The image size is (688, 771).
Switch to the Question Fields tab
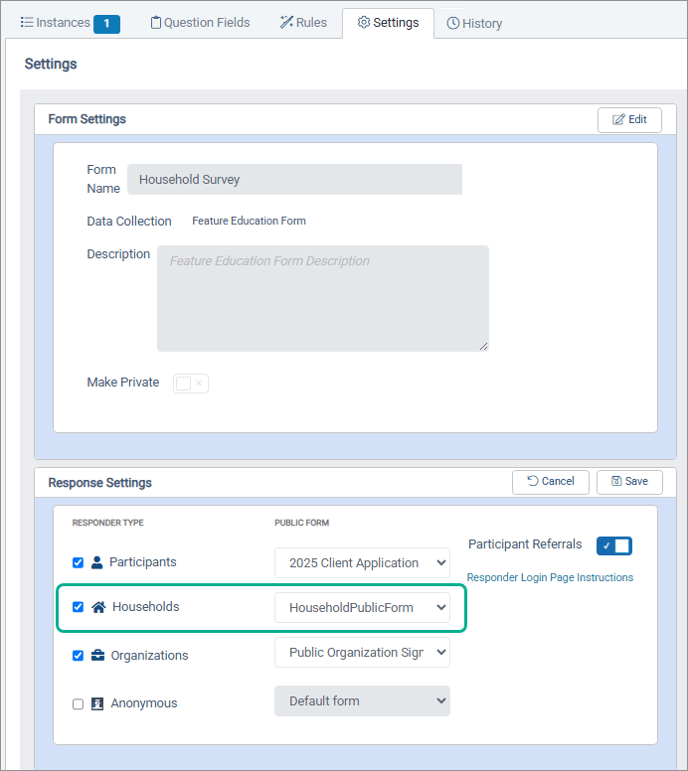(200, 23)
